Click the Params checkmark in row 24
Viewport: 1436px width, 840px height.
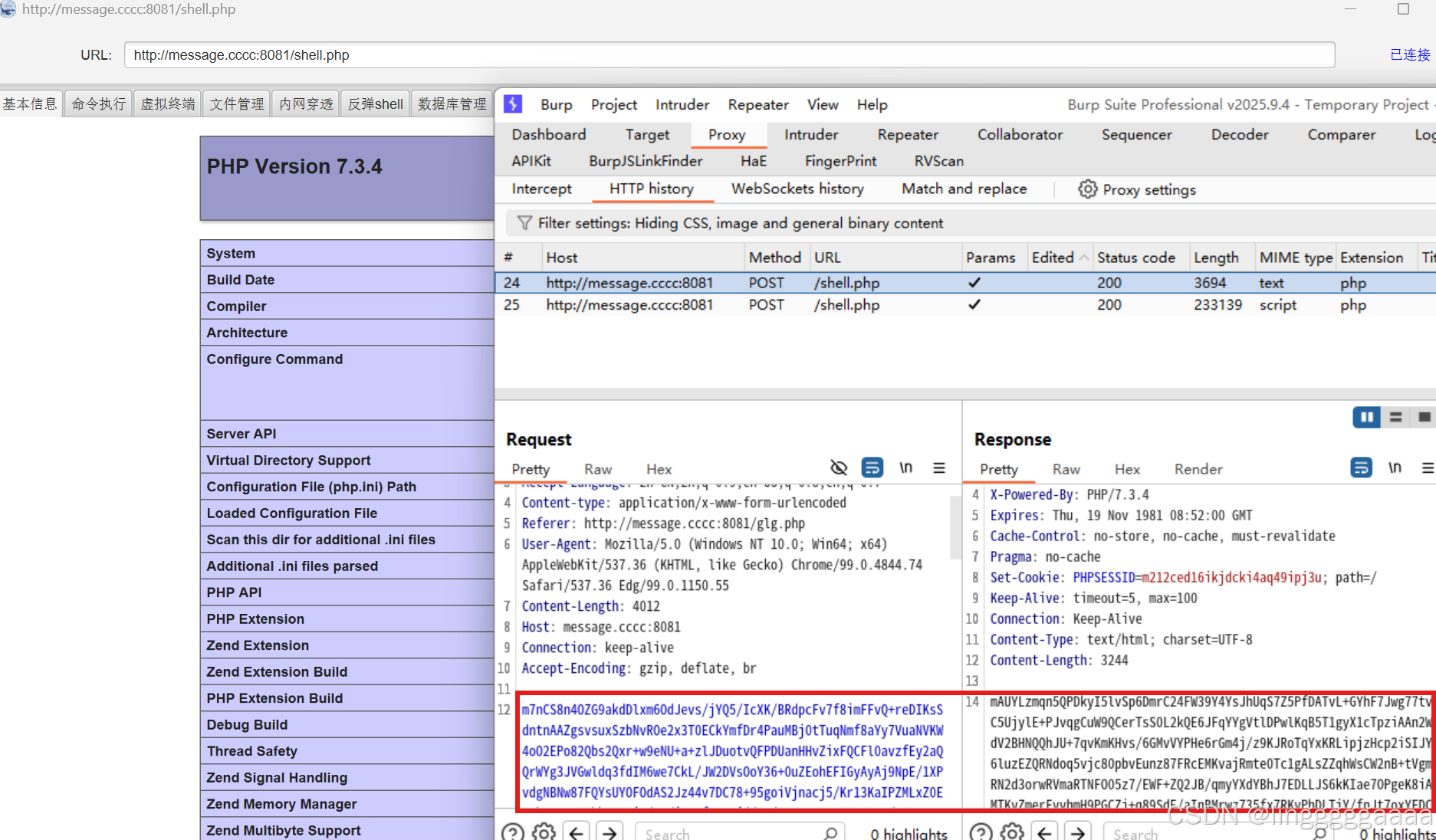(974, 283)
